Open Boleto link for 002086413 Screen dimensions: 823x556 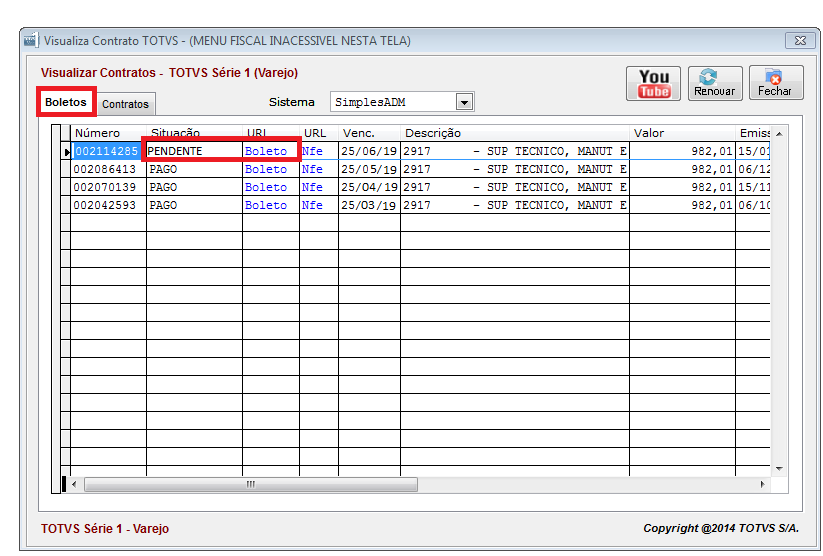click(x=266, y=169)
